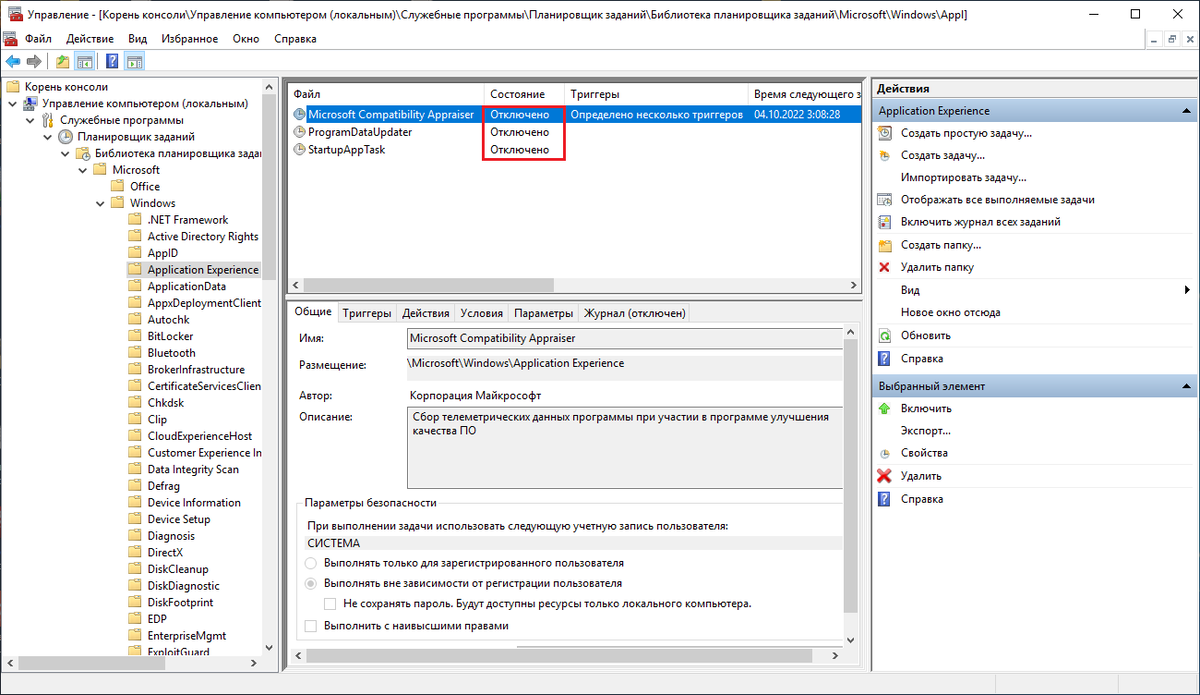Click the red X Удалить папку icon

(884, 267)
